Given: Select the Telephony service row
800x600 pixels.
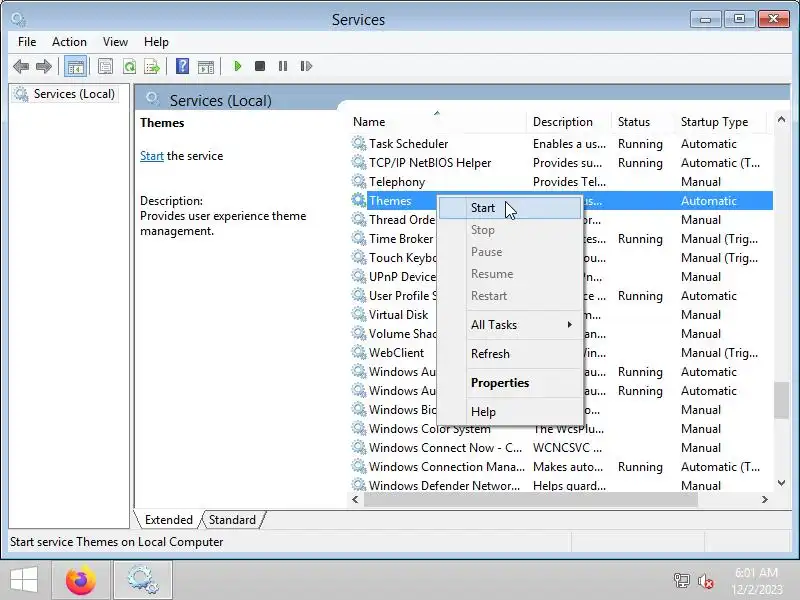Looking at the screenshot, I should coord(561,182).
